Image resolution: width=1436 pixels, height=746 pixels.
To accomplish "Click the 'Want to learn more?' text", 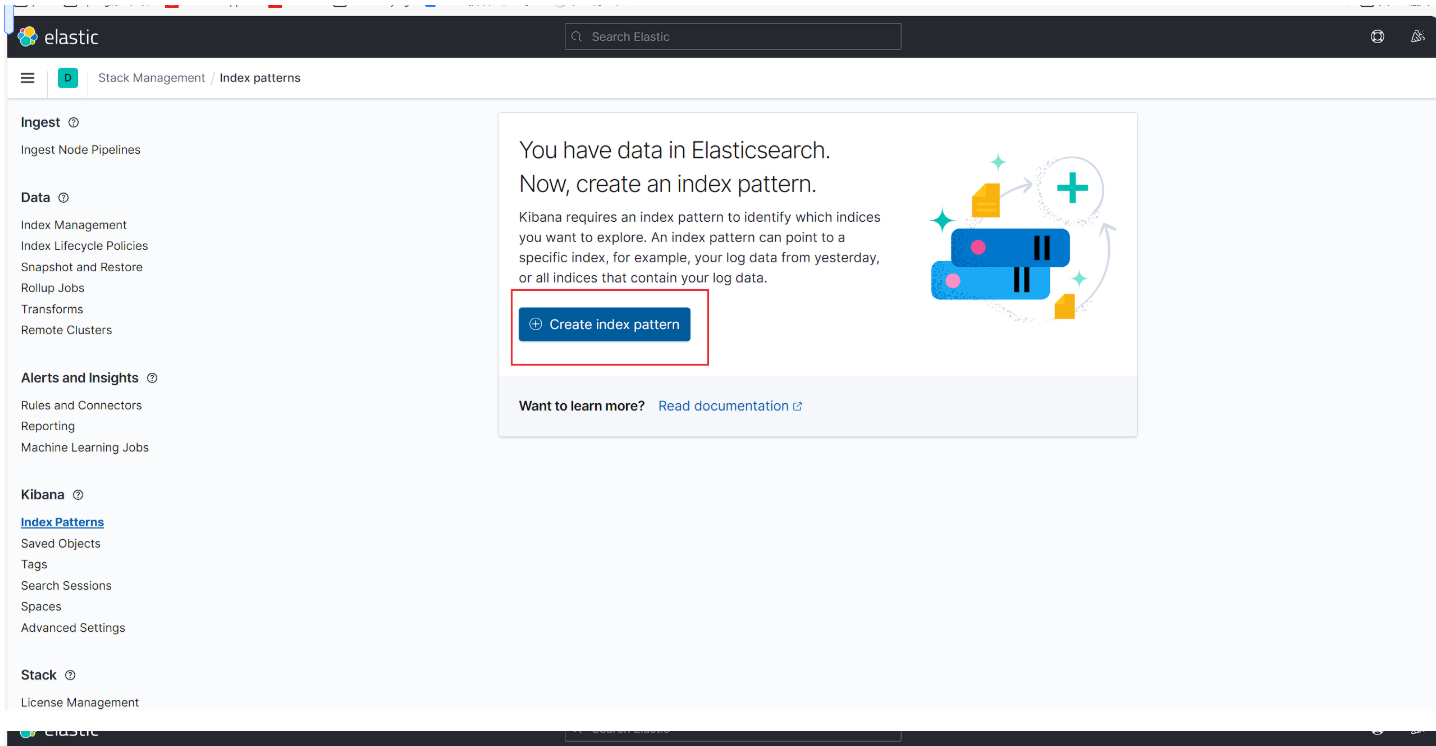I will pos(582,406).
